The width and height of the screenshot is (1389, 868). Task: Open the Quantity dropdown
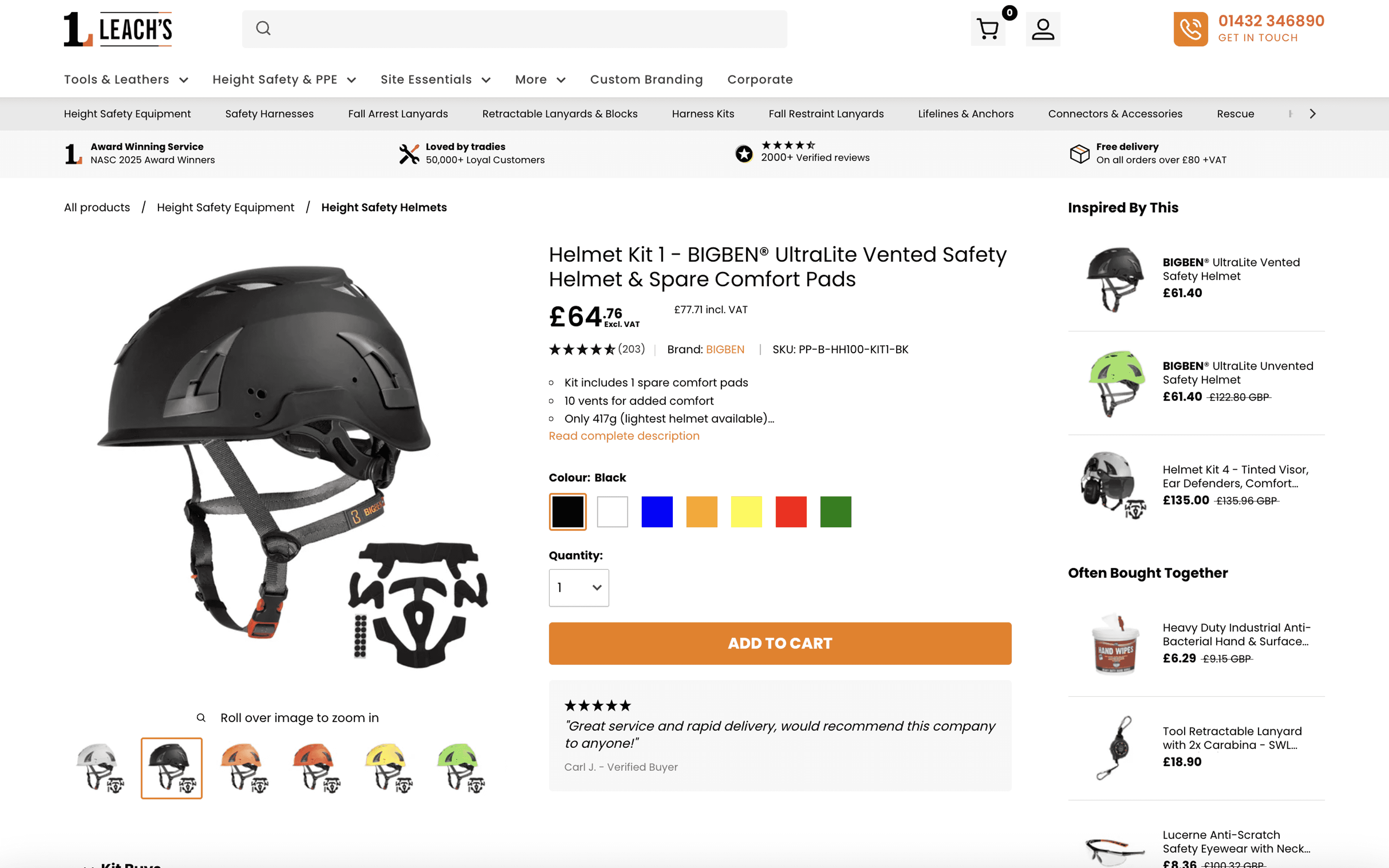tap(578, 587)
